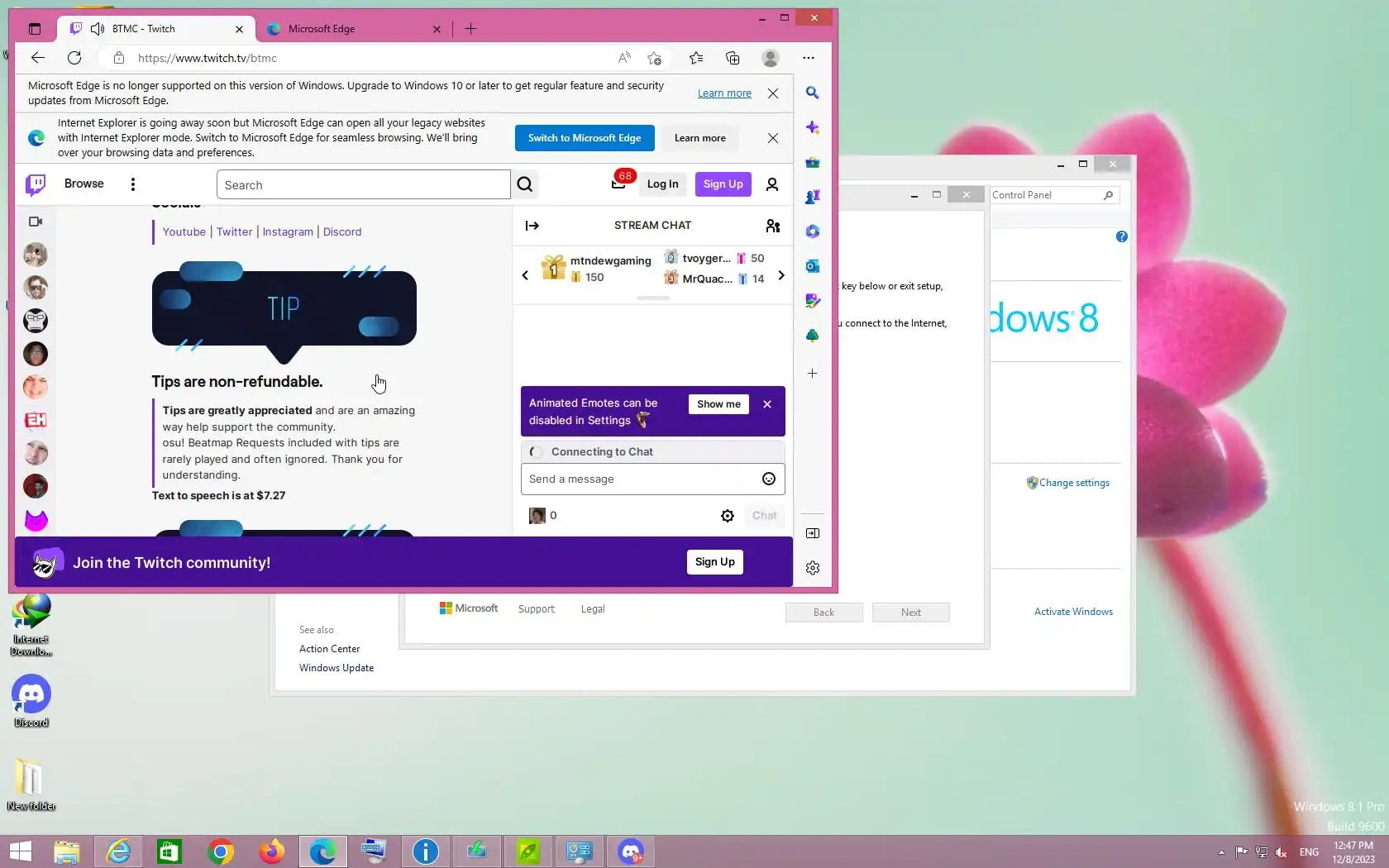Collapse the stream chat panel
1389x868 pixels.
[x=532, y=226]
